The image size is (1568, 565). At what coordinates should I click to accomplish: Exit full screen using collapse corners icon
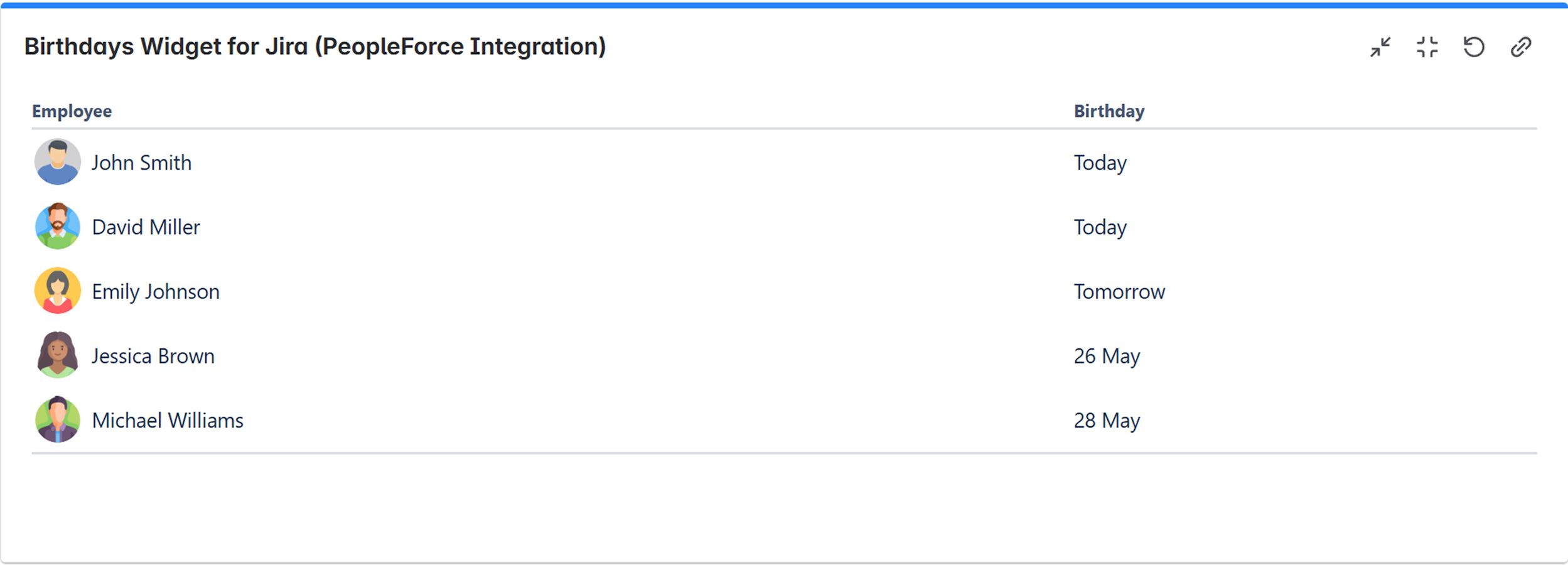click(x=1427, y=47)
